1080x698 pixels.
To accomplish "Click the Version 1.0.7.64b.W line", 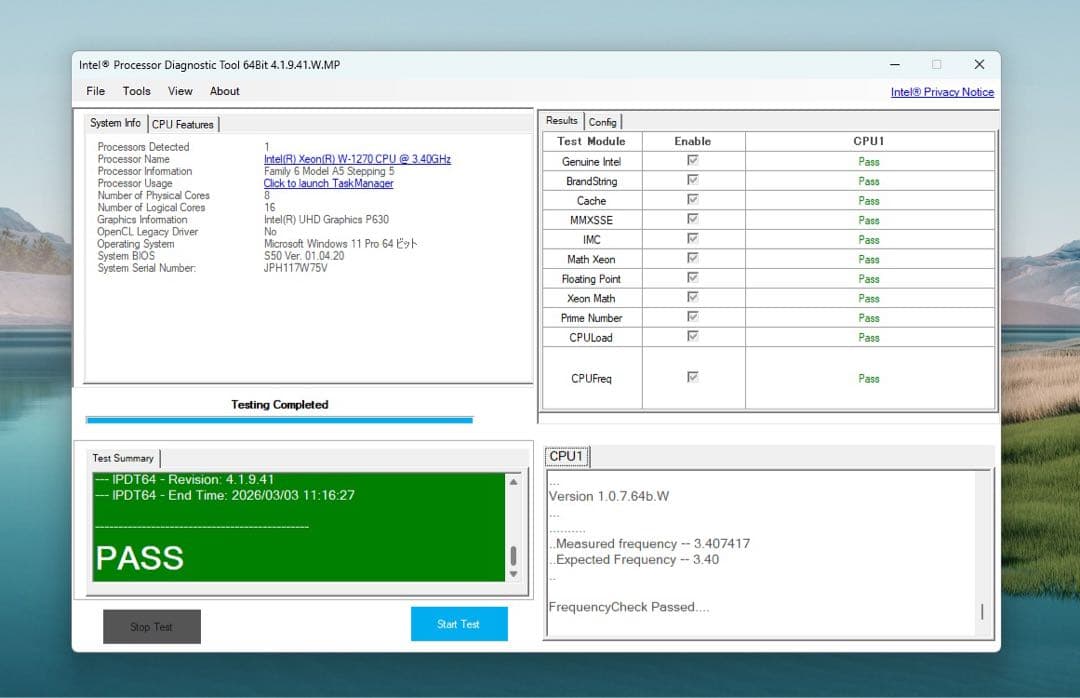I will tap(609, 496).
